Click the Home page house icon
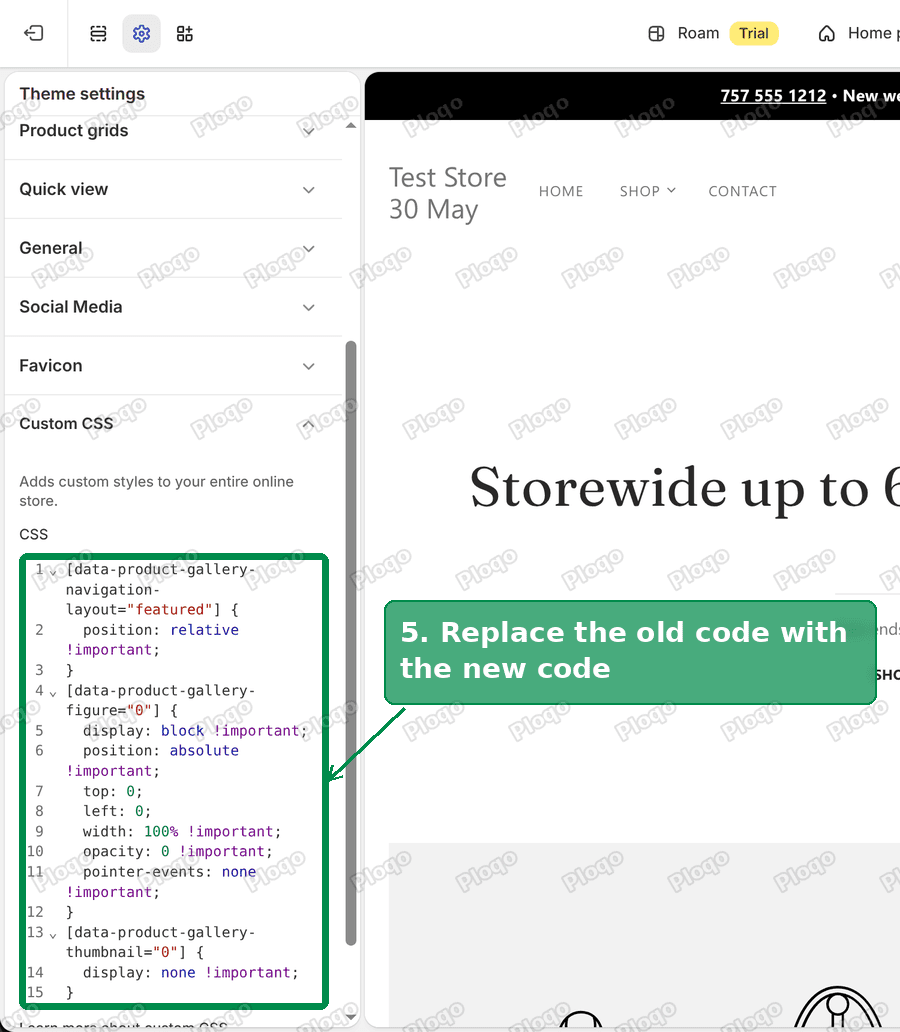Image resolution: width=900 pixels, height=1032 pixels. 827,34
